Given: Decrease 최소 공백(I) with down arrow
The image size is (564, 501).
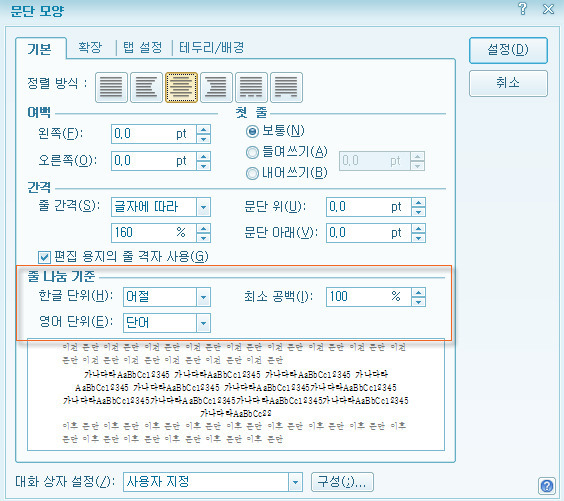Looking at the screenshot, I should click(418, 302).
